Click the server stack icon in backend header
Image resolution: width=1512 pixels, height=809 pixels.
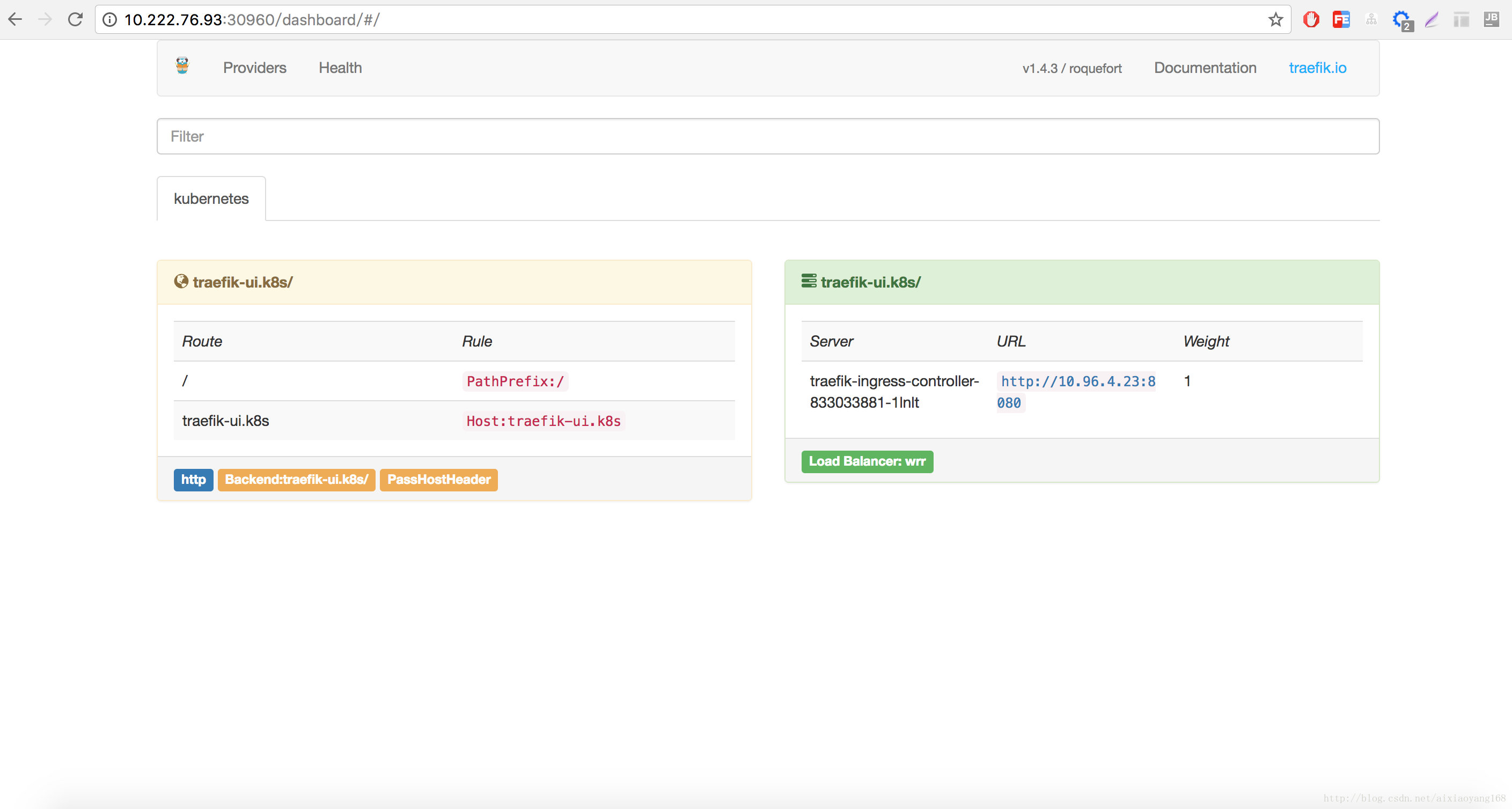[x=809, y=281]
